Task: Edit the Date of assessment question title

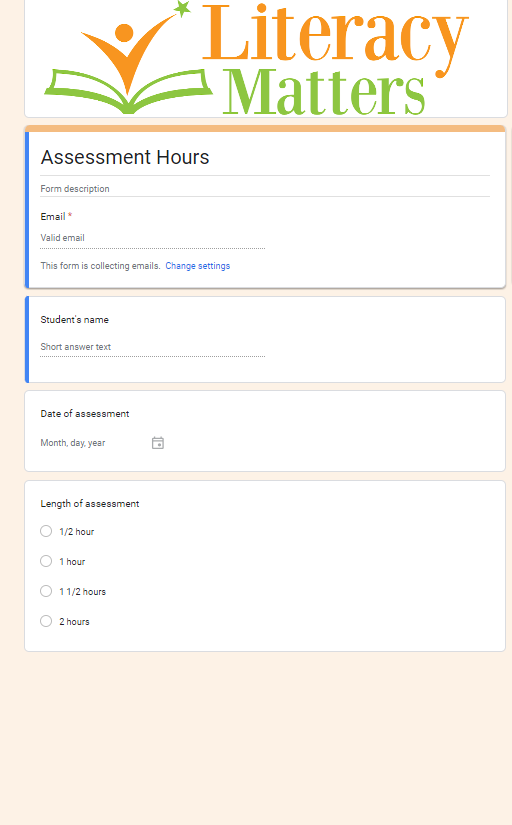Action: pos(85,414)
